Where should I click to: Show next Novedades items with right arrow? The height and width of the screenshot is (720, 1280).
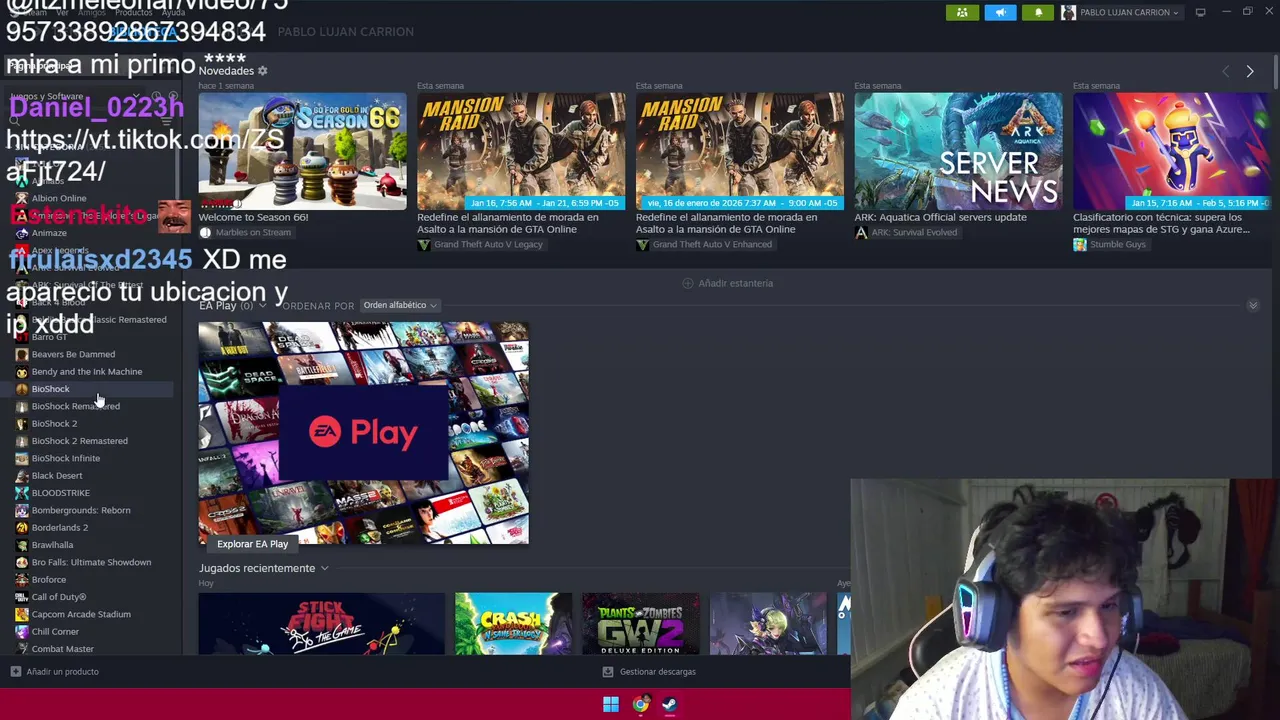coord(1250,72)
